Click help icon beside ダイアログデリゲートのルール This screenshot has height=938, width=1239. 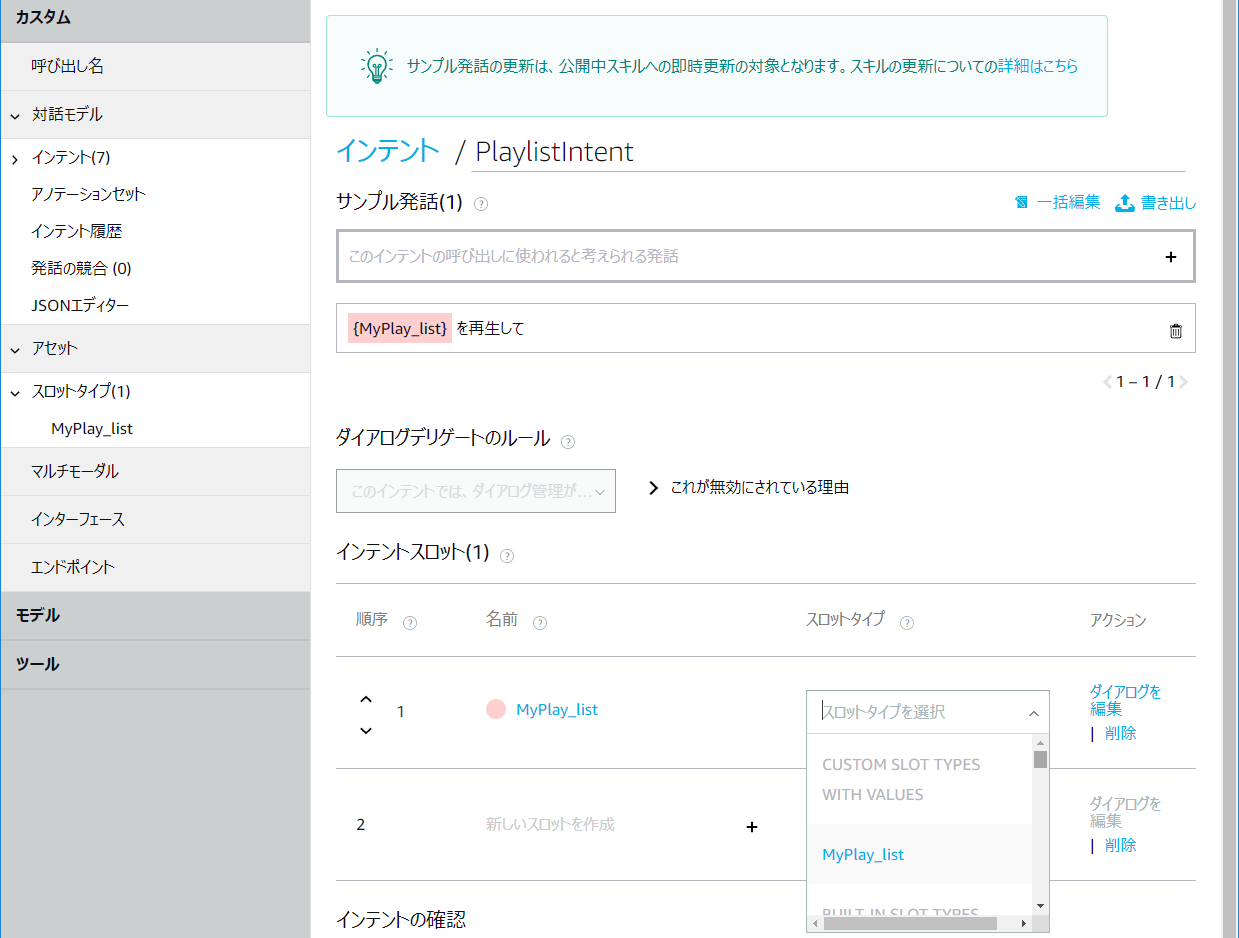(x=568, y=441)
